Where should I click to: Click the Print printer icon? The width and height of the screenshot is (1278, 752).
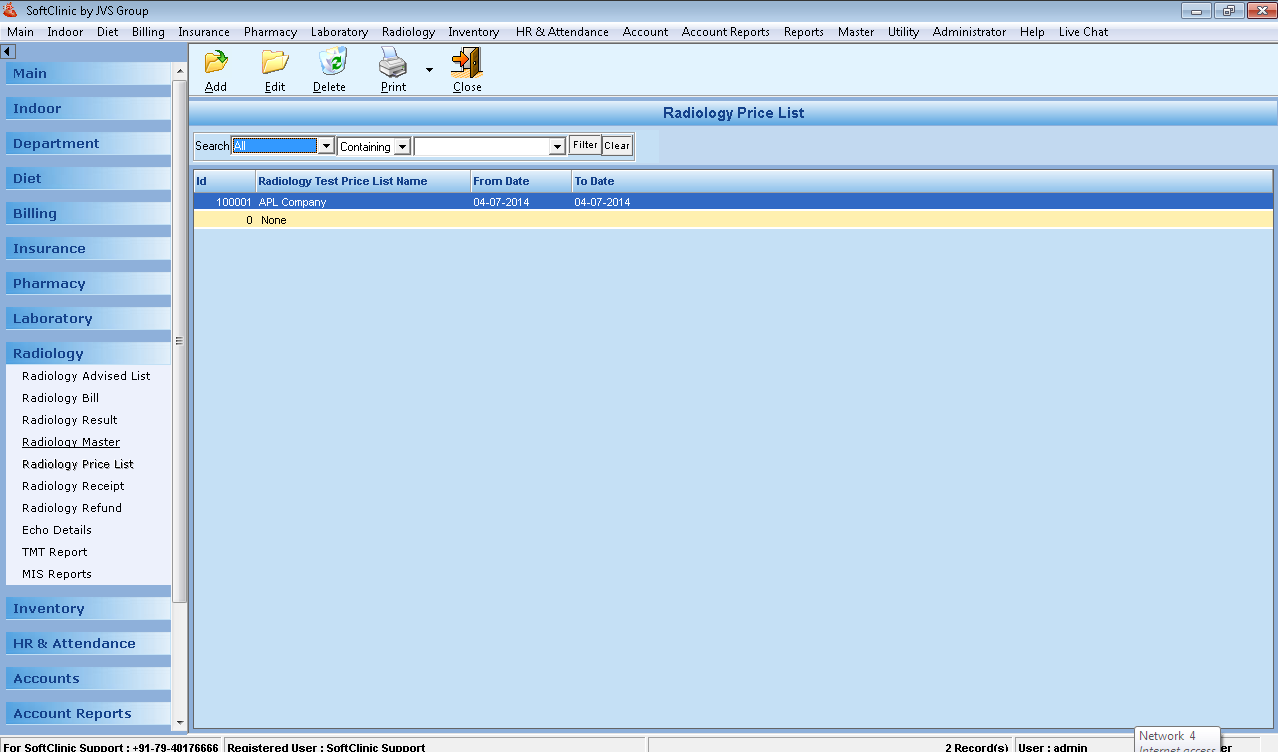pos(393,63)
